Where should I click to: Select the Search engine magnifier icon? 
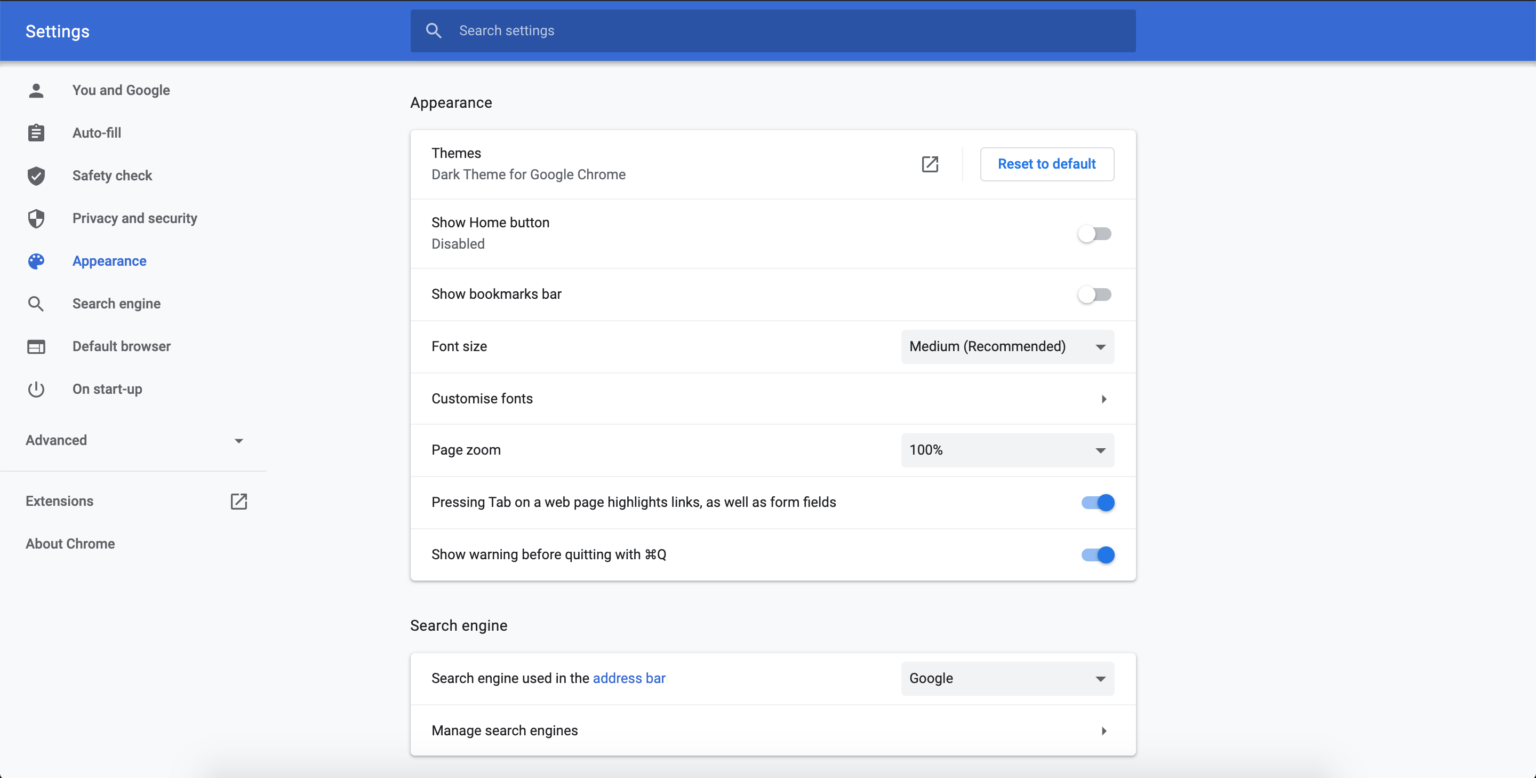[x=36, y=303]
